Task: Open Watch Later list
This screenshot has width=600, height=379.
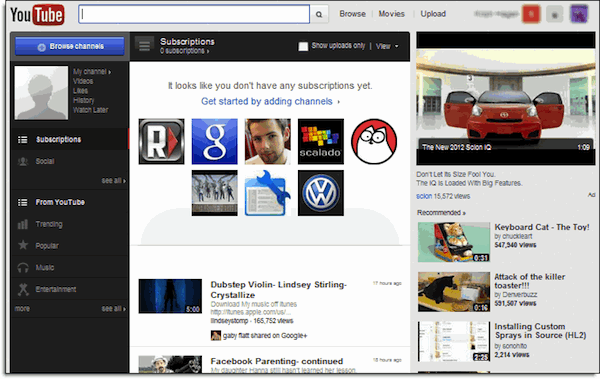Action: (91, 110)
